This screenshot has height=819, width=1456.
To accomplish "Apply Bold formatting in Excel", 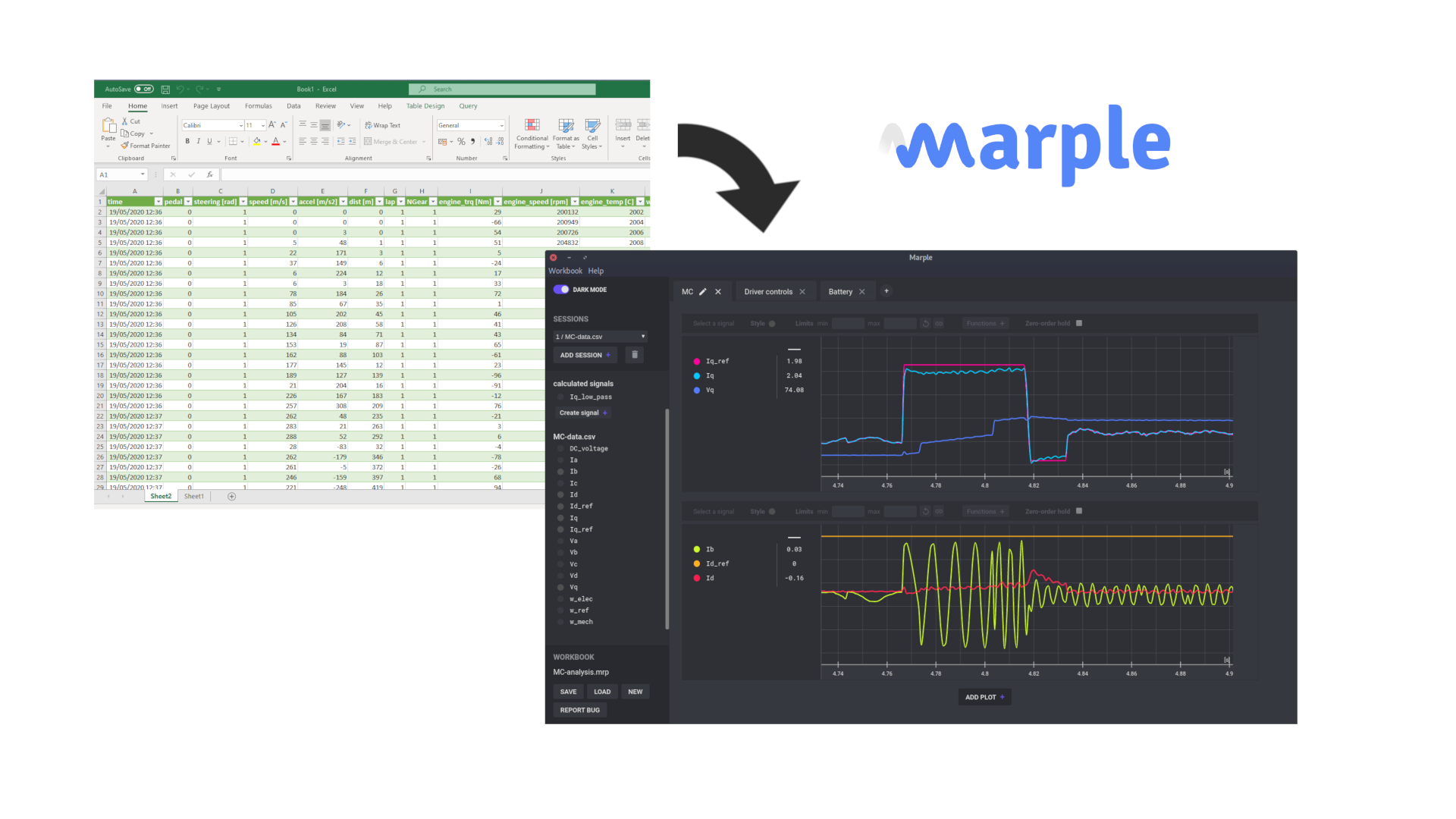I will click(x=187, y=142).
